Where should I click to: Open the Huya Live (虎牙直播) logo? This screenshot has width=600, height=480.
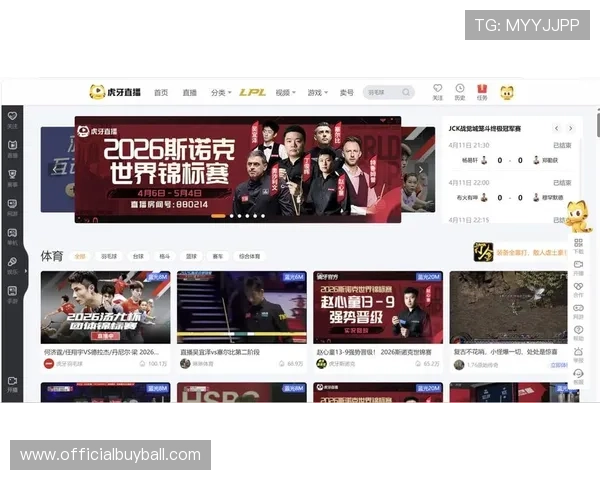coord(115,92)
